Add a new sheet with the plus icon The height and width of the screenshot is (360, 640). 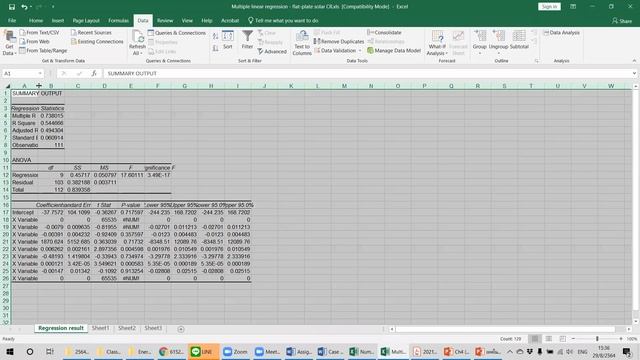[x=181, y=329]
